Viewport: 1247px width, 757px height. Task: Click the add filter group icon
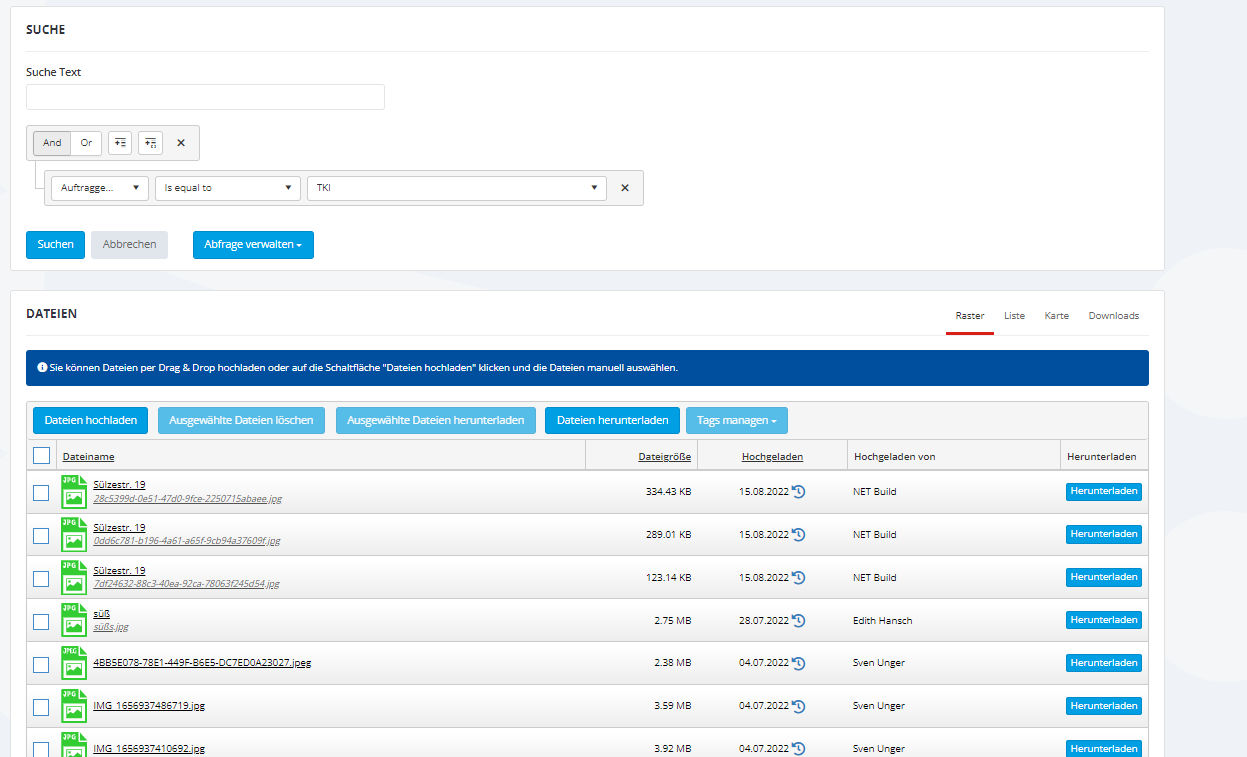click(150, 143)
